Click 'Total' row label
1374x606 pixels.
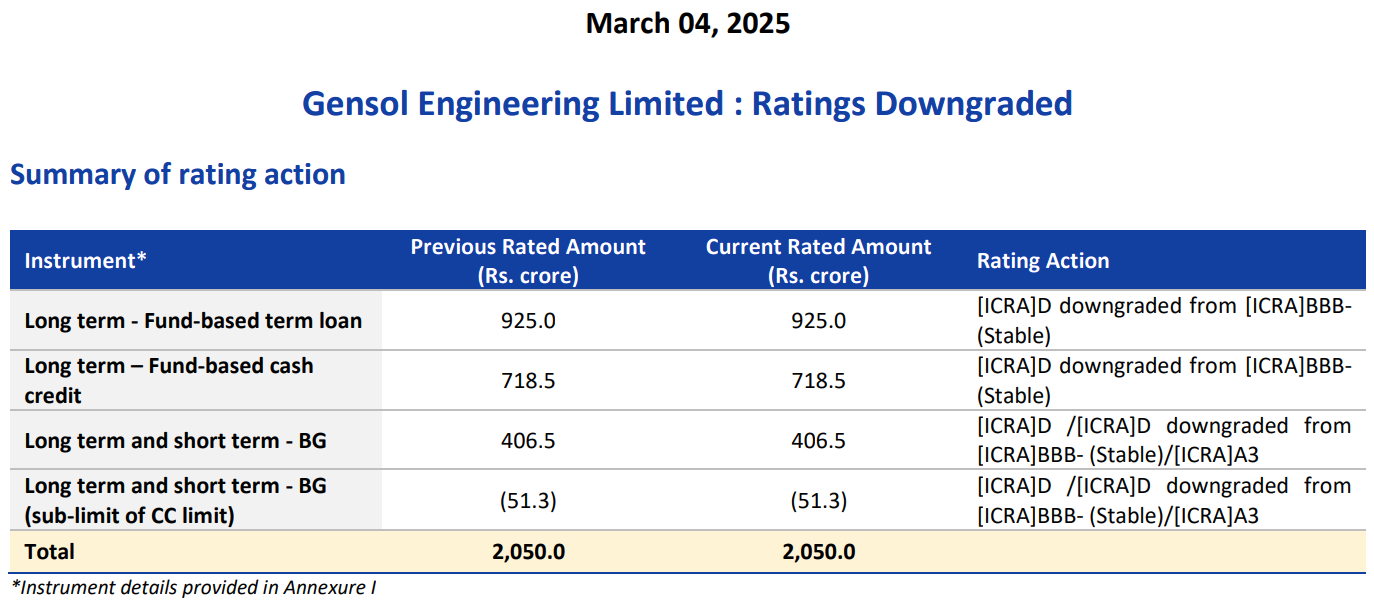[x=50, y=552]
